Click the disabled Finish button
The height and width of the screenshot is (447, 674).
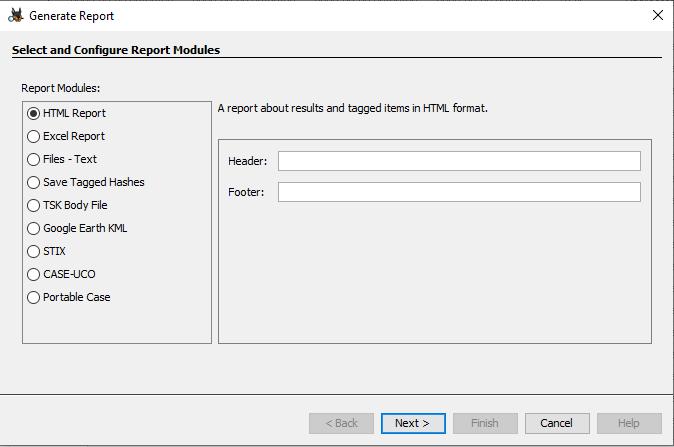point(485,423)
